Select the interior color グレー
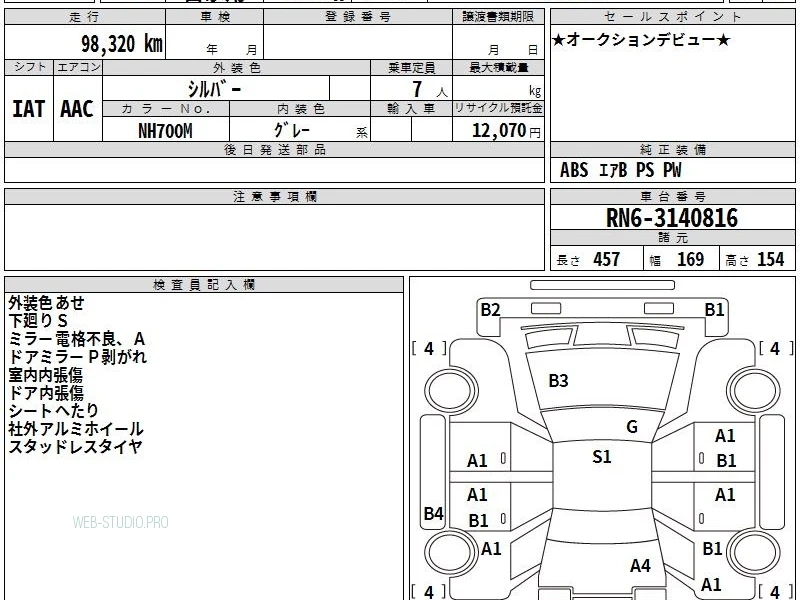Image resolution: width=800 pixels, height=600 pixels. (292, 130)
